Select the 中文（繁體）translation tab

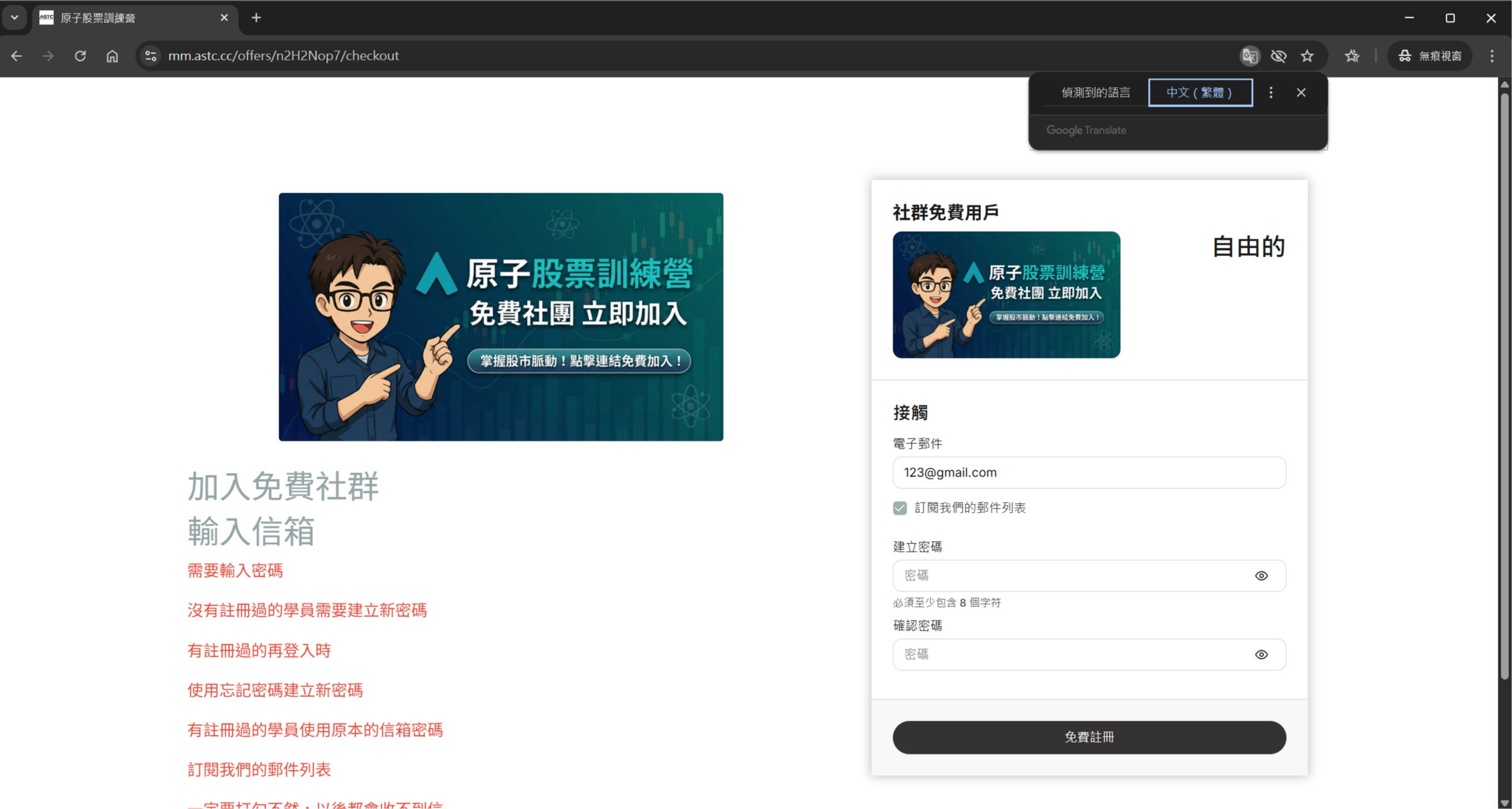[1200, 92]
